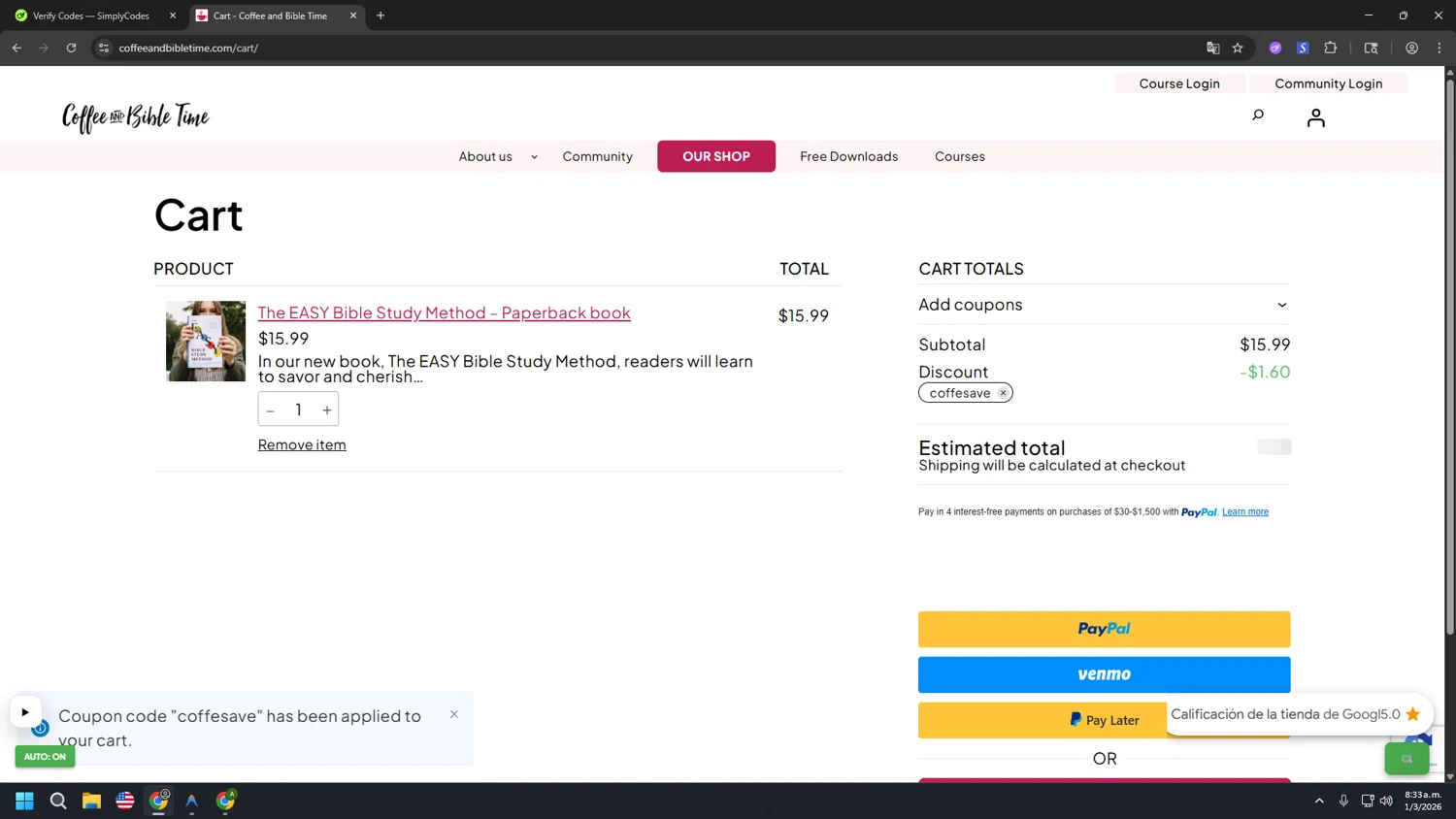This screenshot has height=819, width=1456.
Task: Go back in browser history
Action: [17, 48]
